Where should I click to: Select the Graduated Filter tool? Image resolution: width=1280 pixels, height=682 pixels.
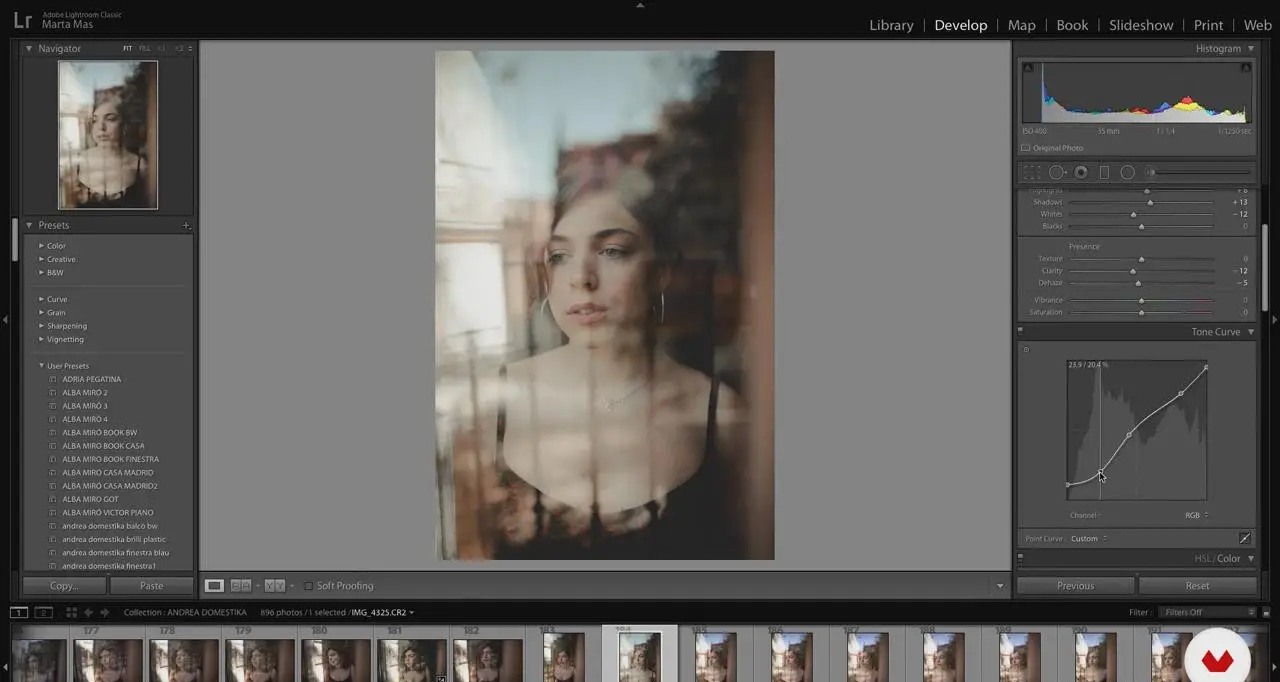tap(1104, 172)
